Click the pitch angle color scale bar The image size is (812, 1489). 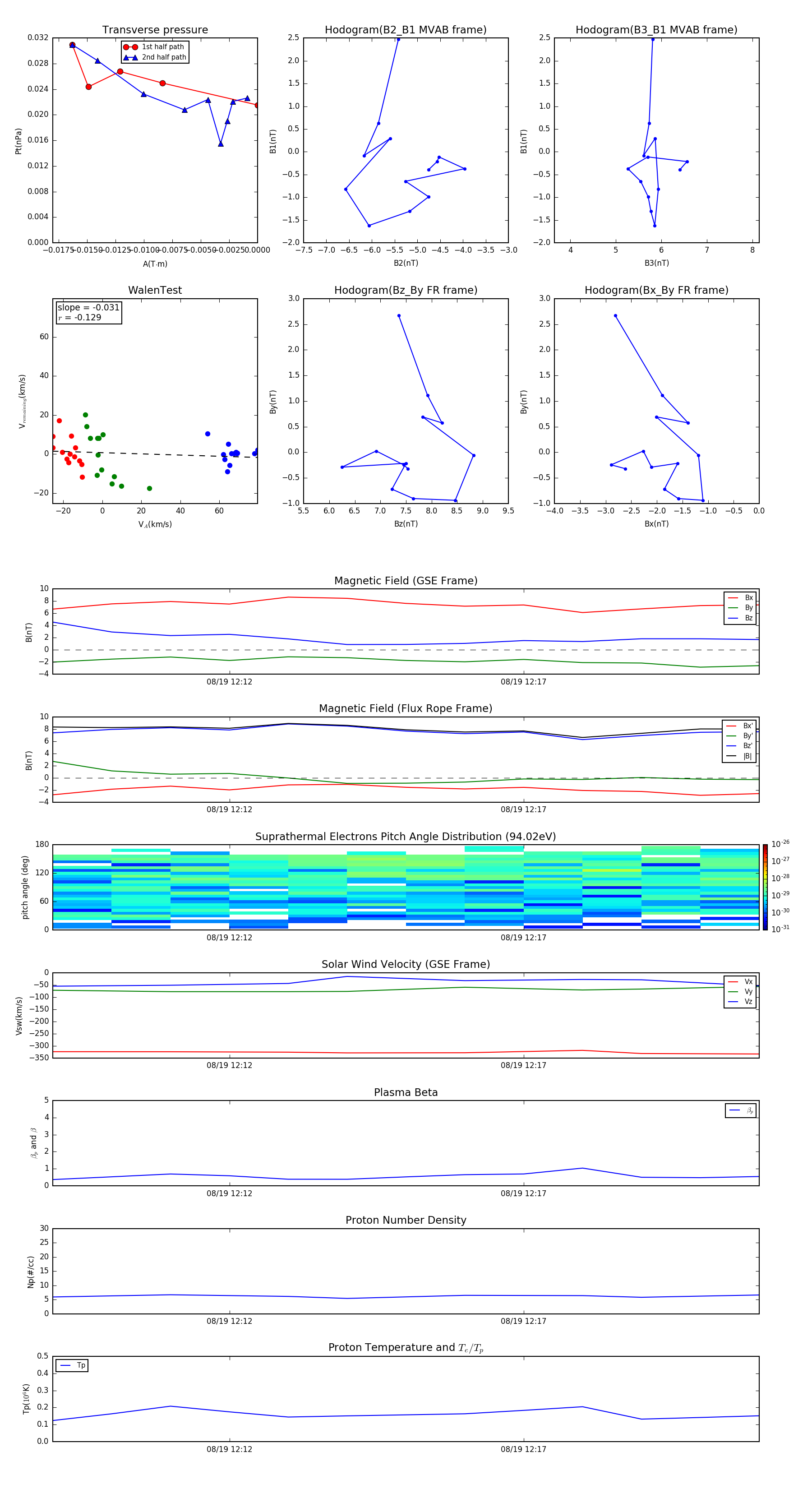pos(765,887)
